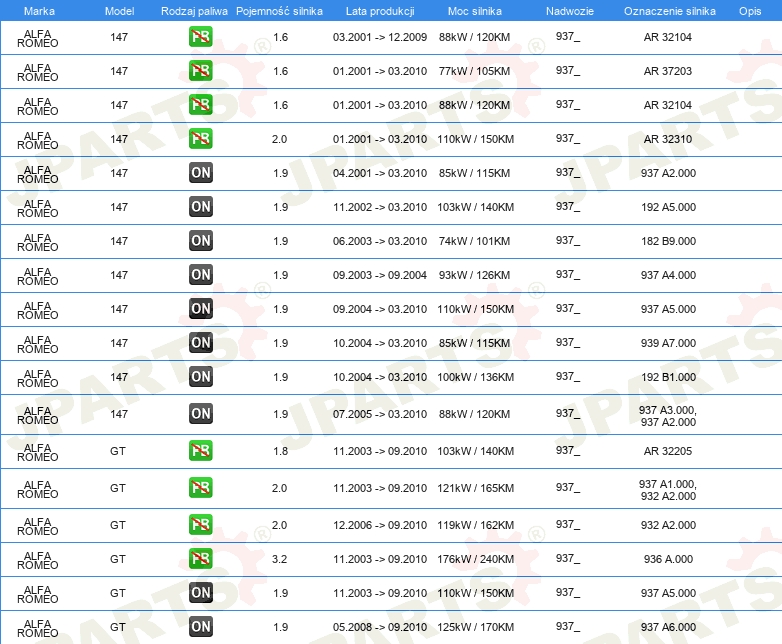
Task: Click the ON diesel icon in the 937 A6.000 row
Action: [200, 627]
